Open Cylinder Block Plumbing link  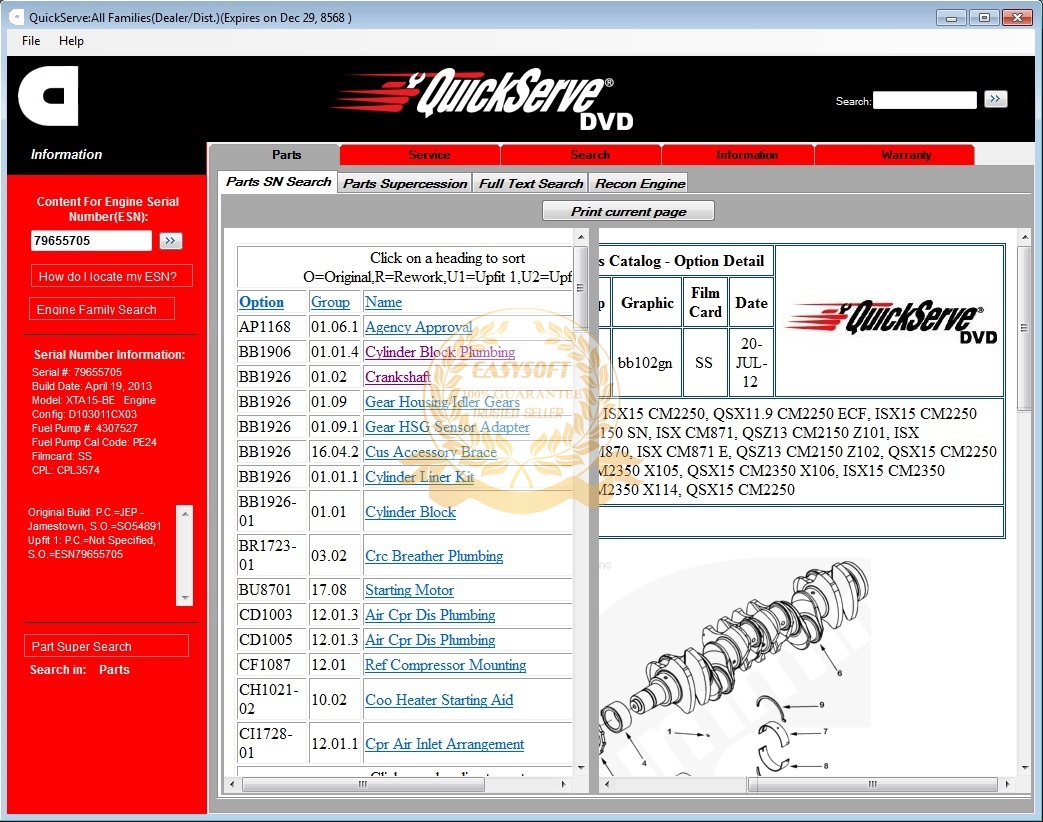(x=440, y=352)
